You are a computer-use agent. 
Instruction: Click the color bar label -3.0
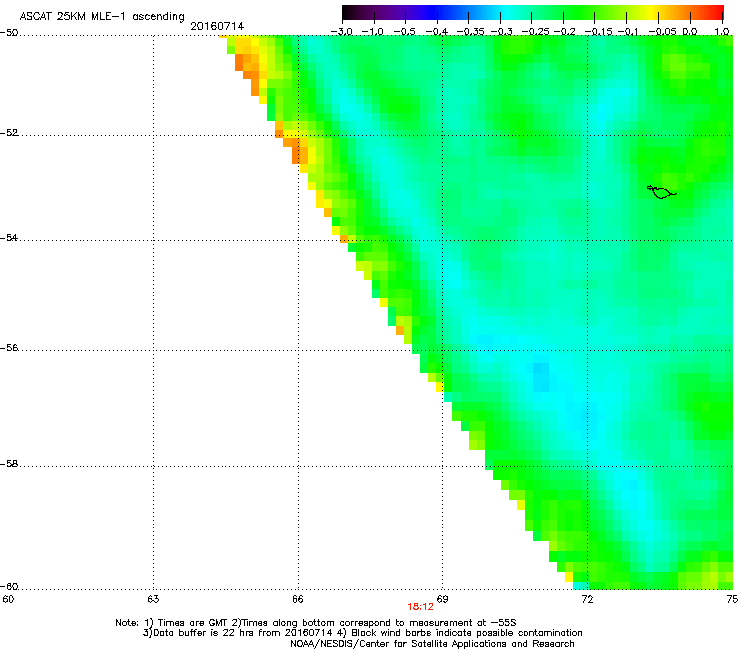341,32
